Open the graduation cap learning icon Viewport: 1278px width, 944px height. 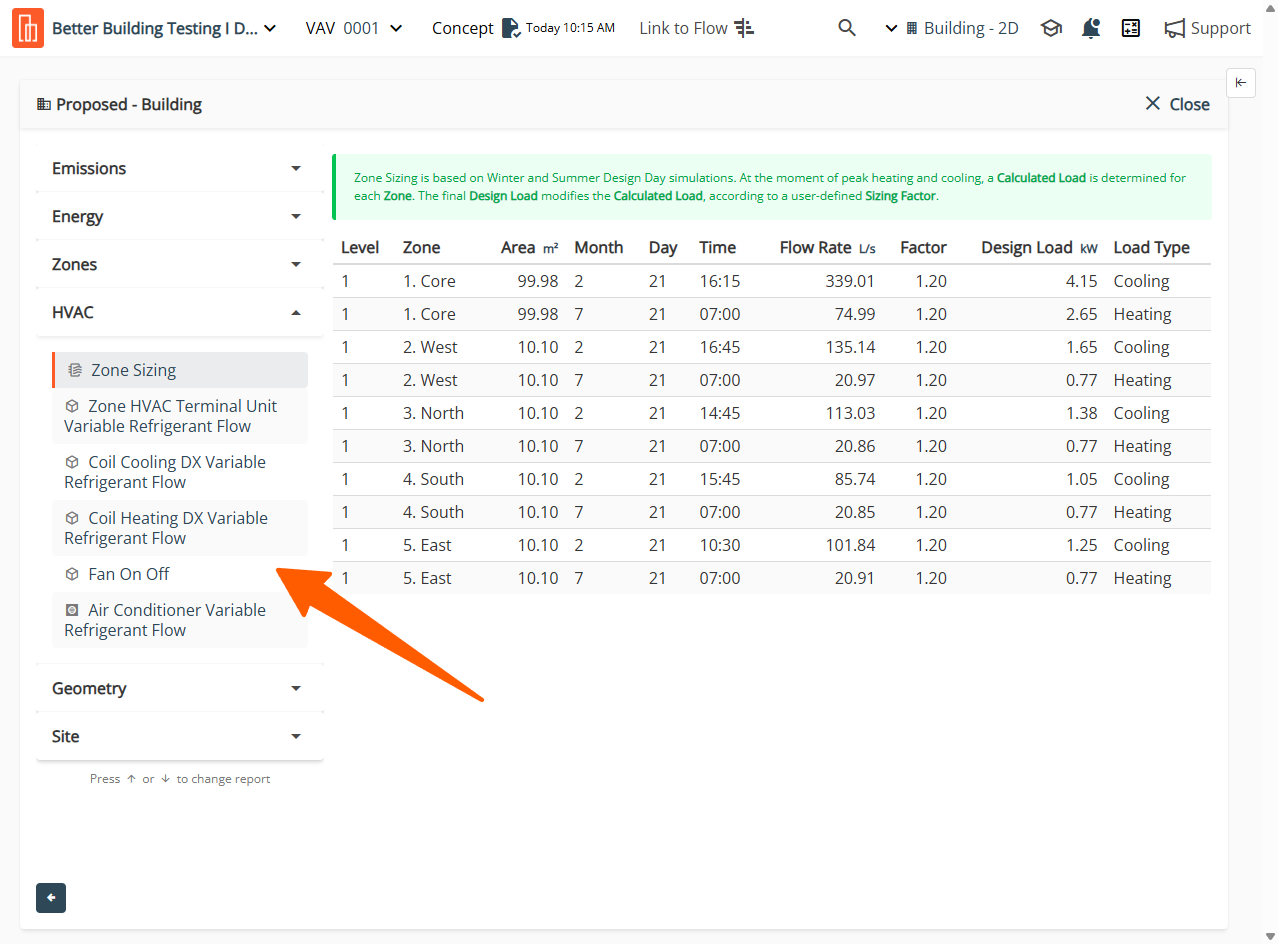(x=1051, y=28)
